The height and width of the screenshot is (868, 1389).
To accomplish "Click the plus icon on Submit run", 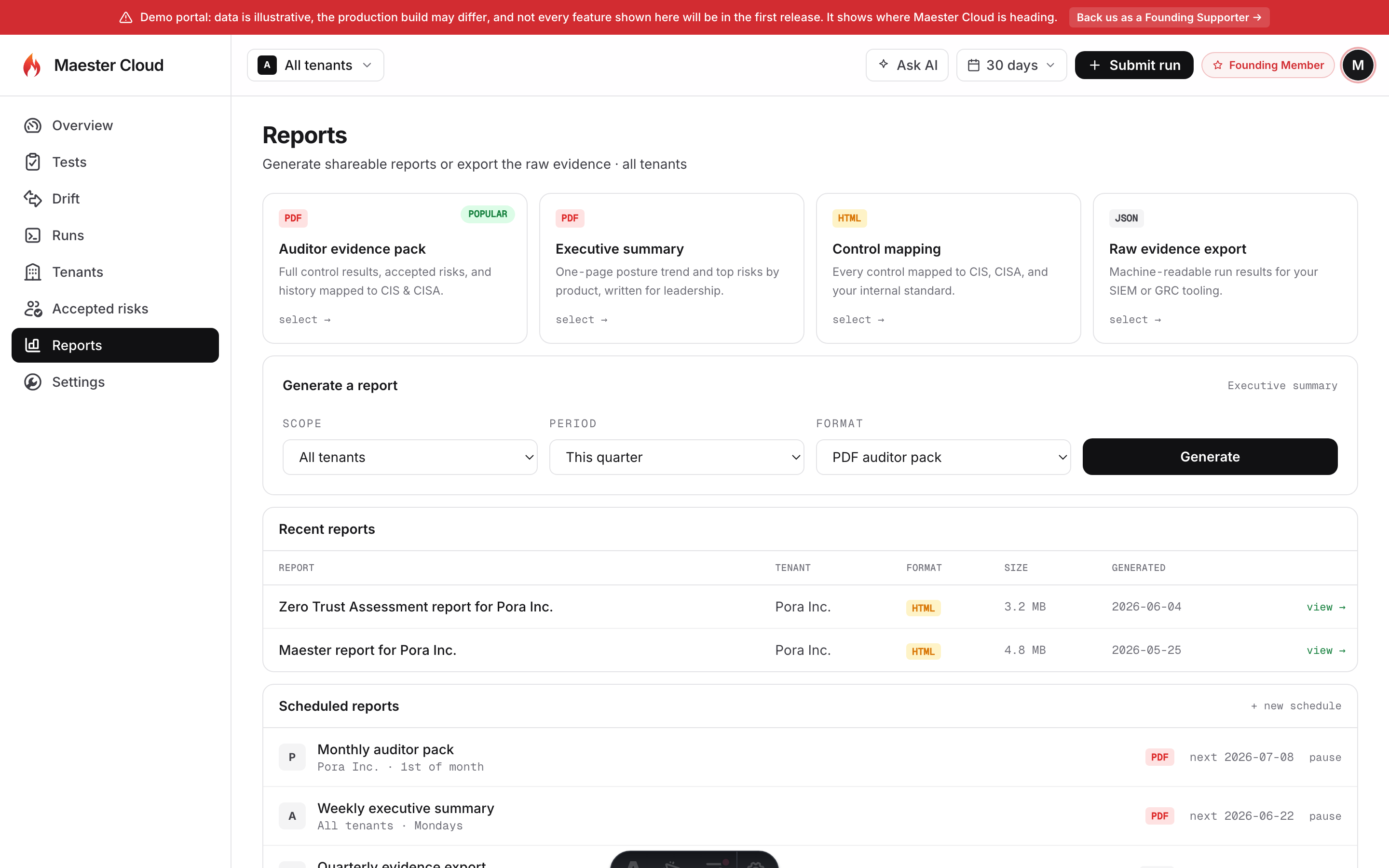I will [x=1094, y=65].
